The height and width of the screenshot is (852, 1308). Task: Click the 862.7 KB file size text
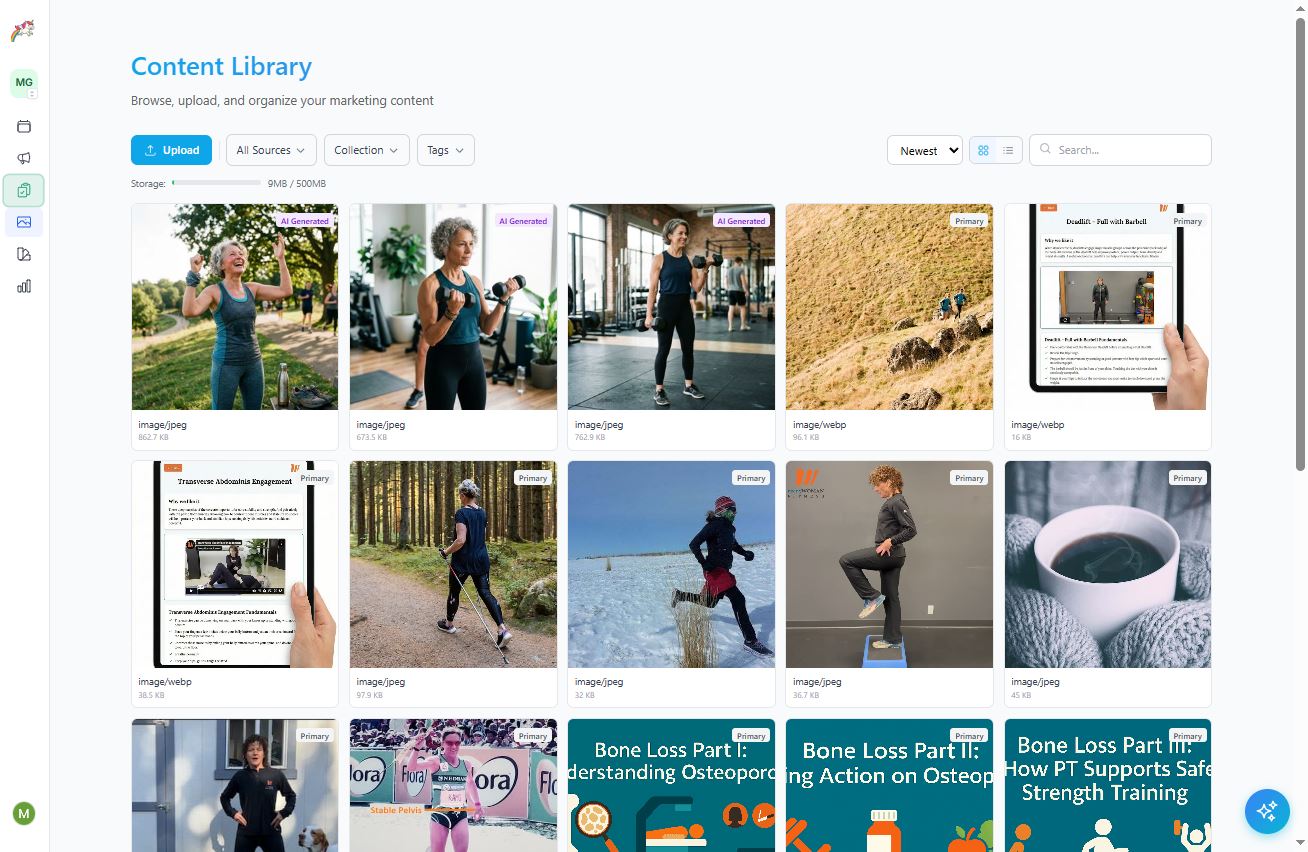pos(154,438)
